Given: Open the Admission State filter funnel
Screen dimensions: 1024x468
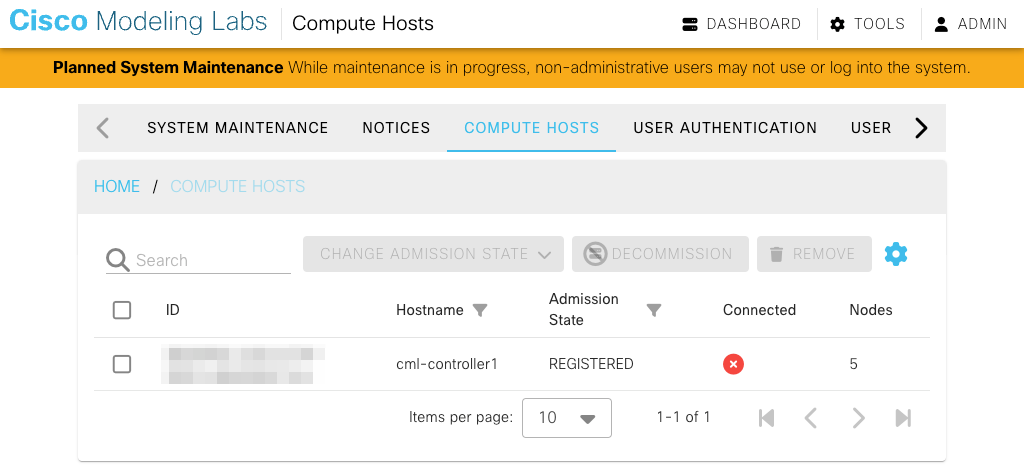Looking at the screenshot, I should tap(654, 311).
